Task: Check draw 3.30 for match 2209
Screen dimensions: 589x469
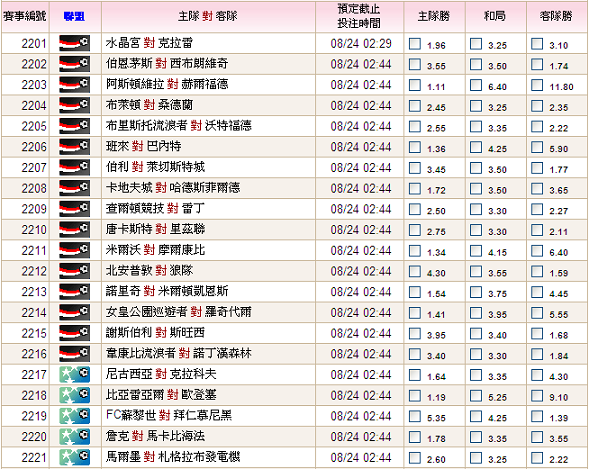Action: pyautogui.click(x=476, y=209)
